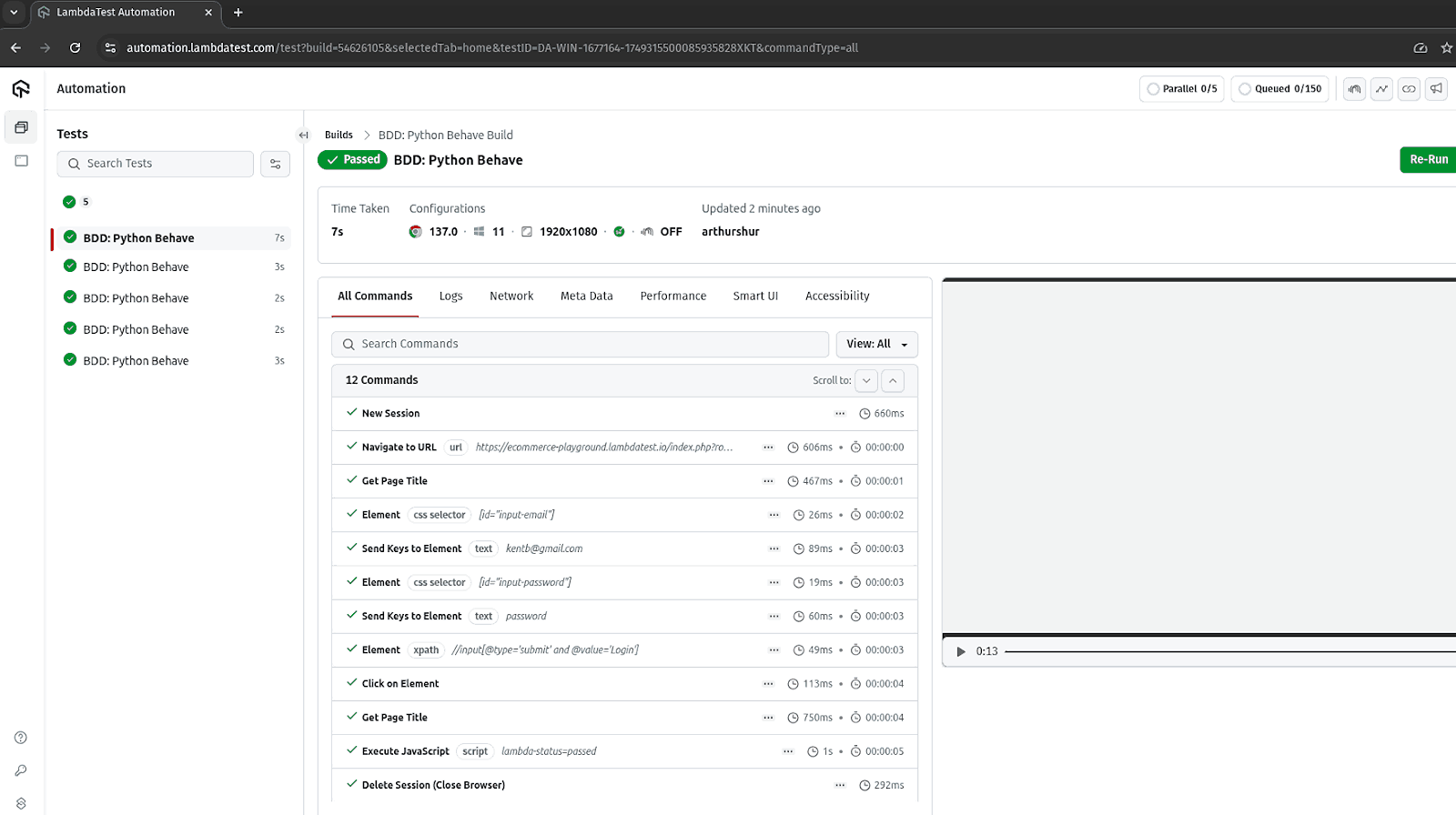This screenshot has width=1456, height=815.
Task: Open the View: All dropdown
Action: [876, 344]
